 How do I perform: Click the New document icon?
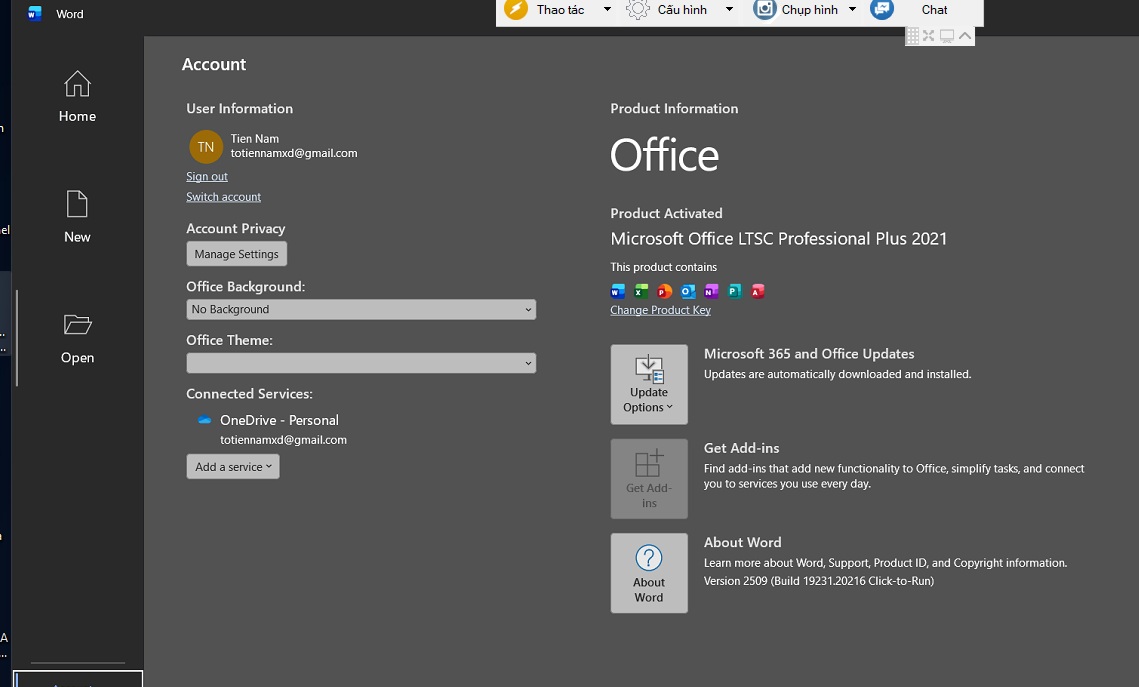tap(77, 204)
